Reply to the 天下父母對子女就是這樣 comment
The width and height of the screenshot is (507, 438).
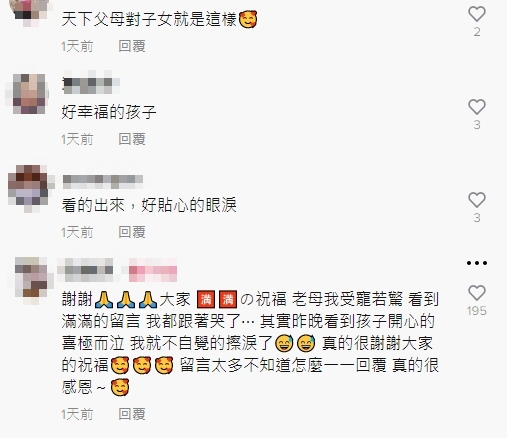[x=132, y=46]
